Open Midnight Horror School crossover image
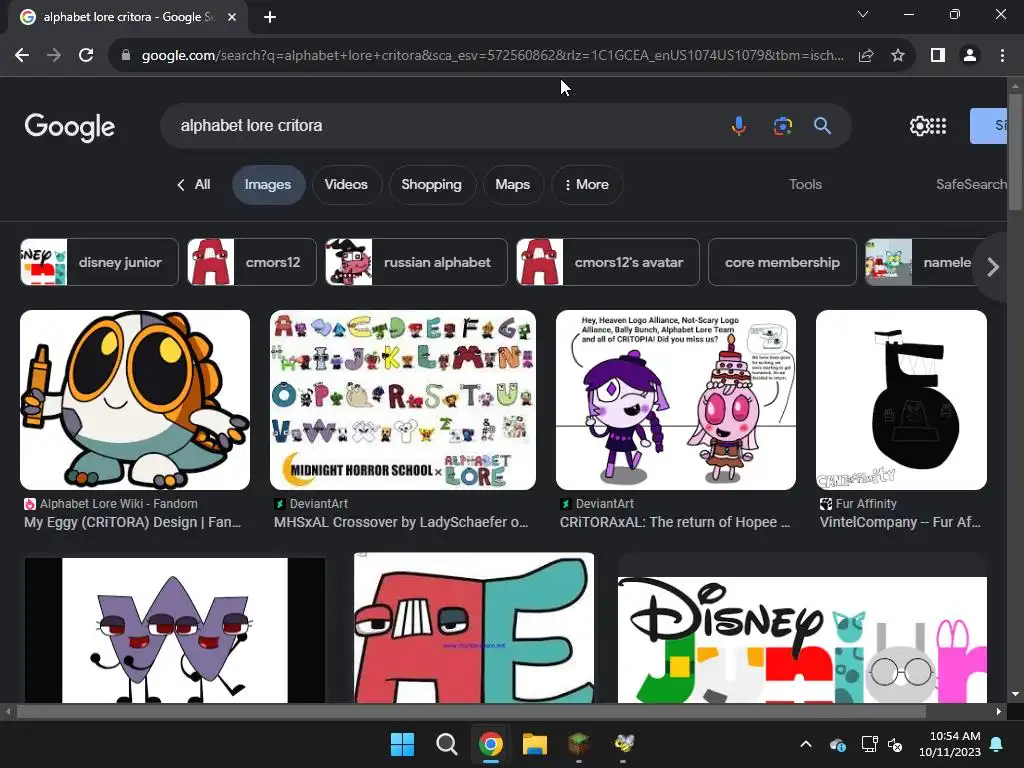This screenshot has width=1024, height=768. click(403, 400)
